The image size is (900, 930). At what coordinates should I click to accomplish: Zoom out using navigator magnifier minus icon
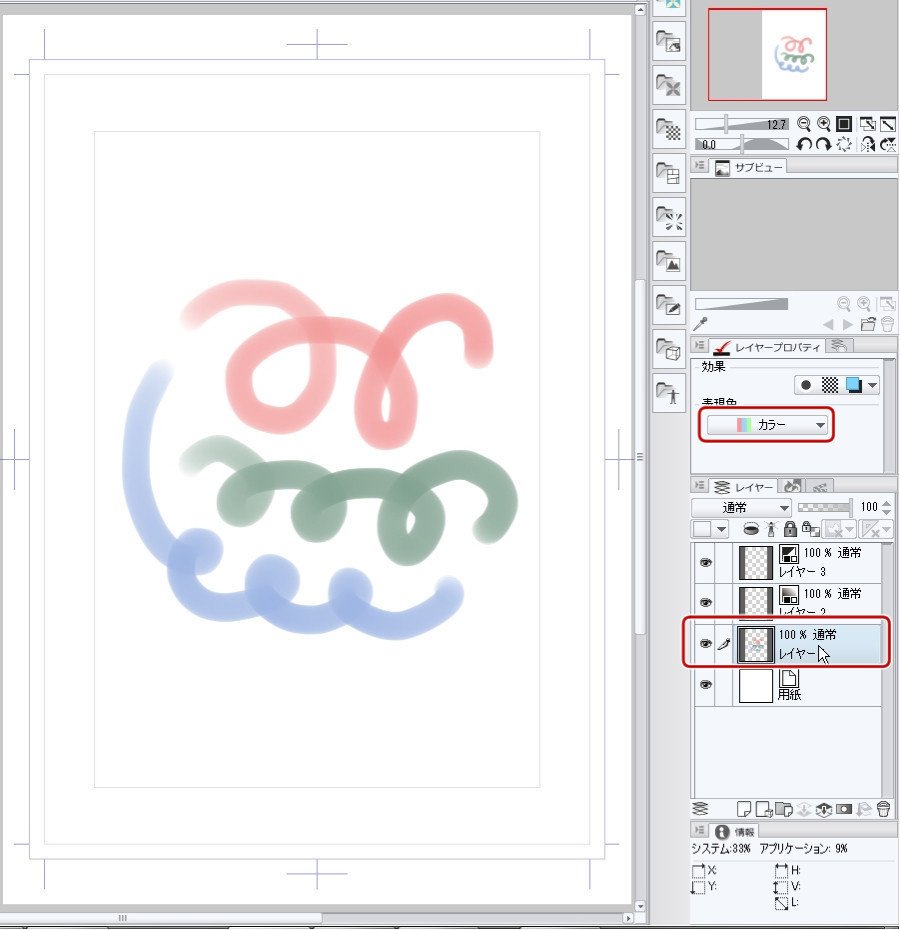[x=804, y=123]
